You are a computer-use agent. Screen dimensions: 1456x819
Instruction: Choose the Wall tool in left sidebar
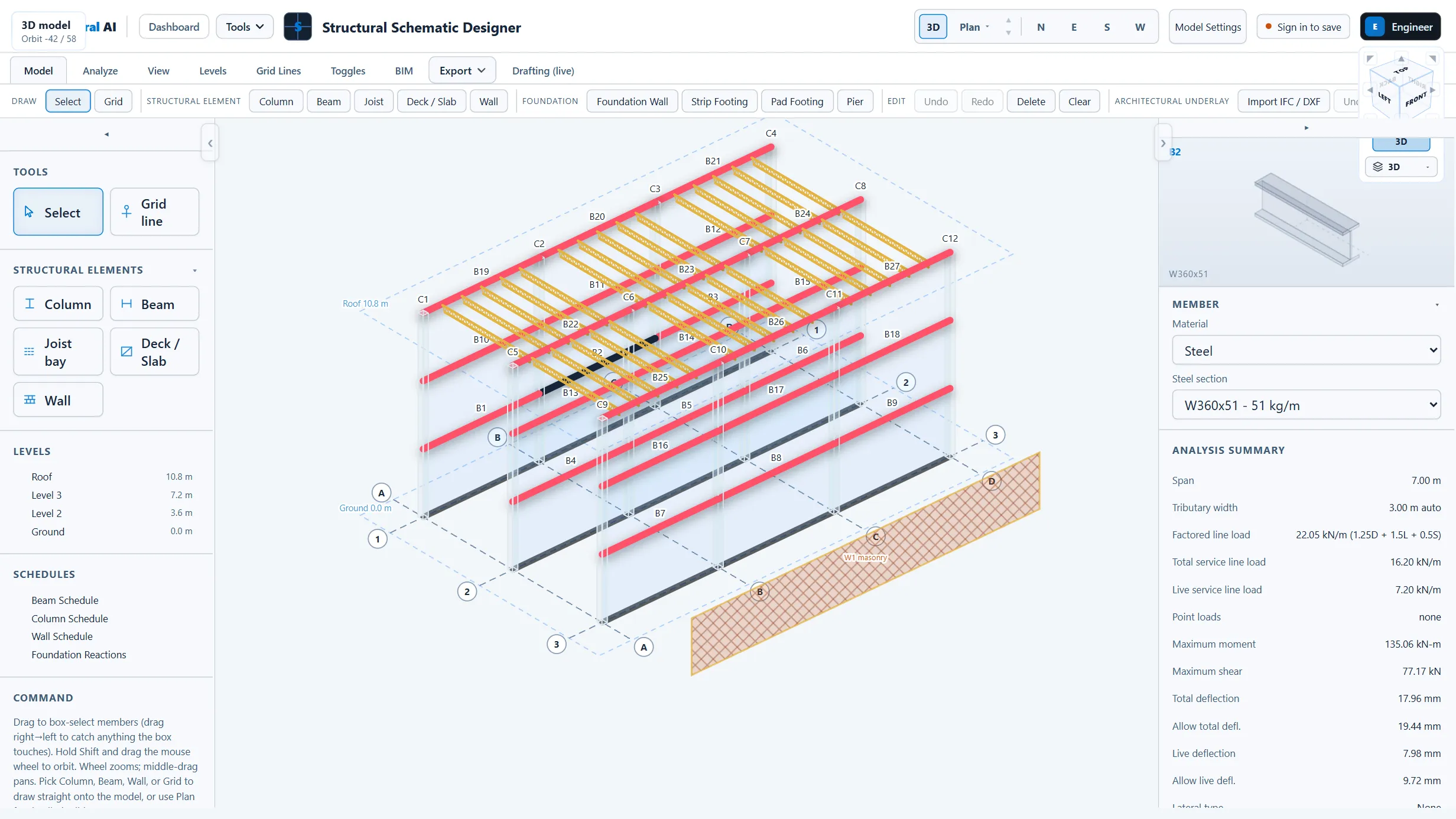click(58, 400)
